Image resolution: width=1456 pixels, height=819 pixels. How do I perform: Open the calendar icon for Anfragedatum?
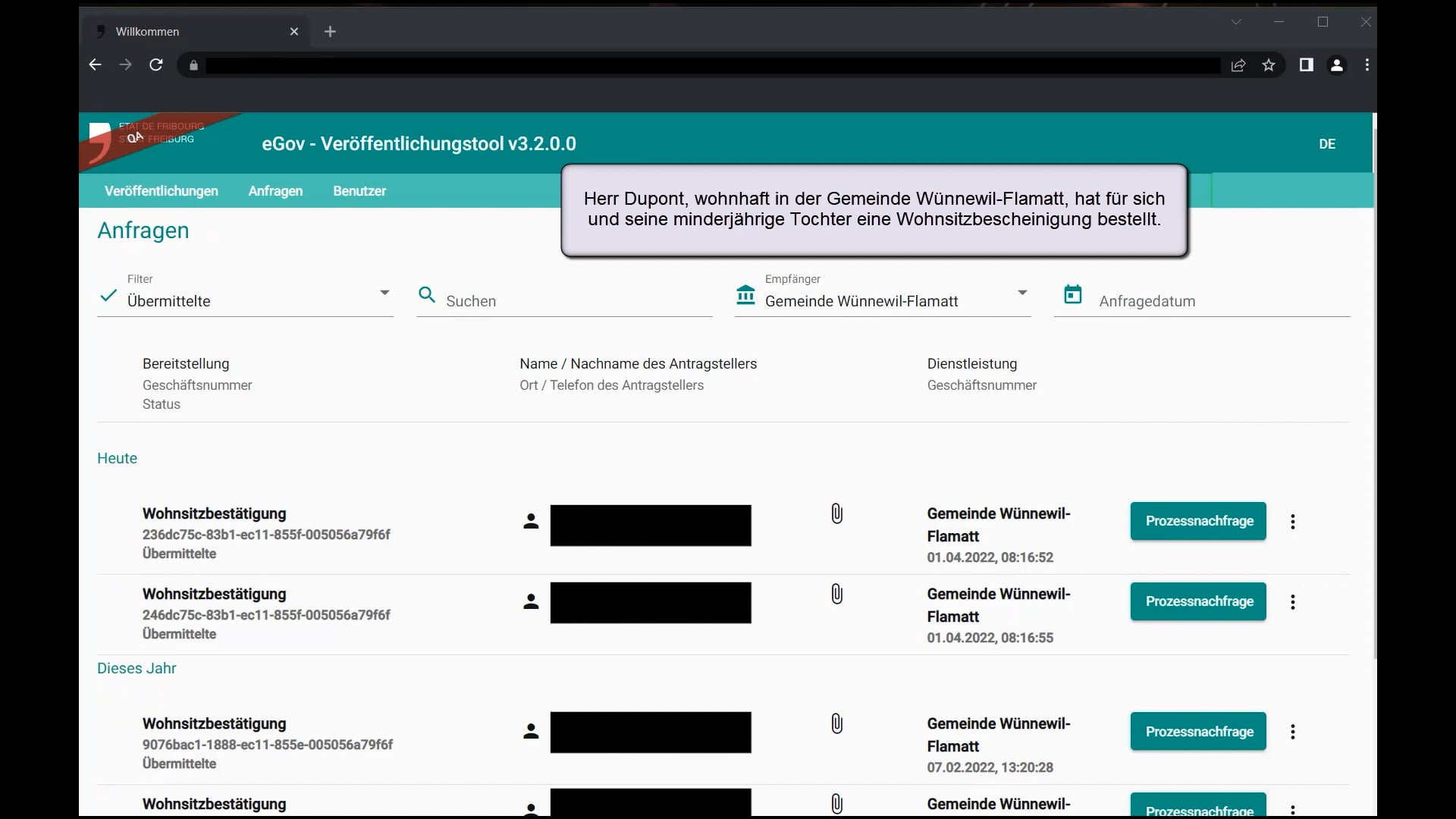point(1073,294)
